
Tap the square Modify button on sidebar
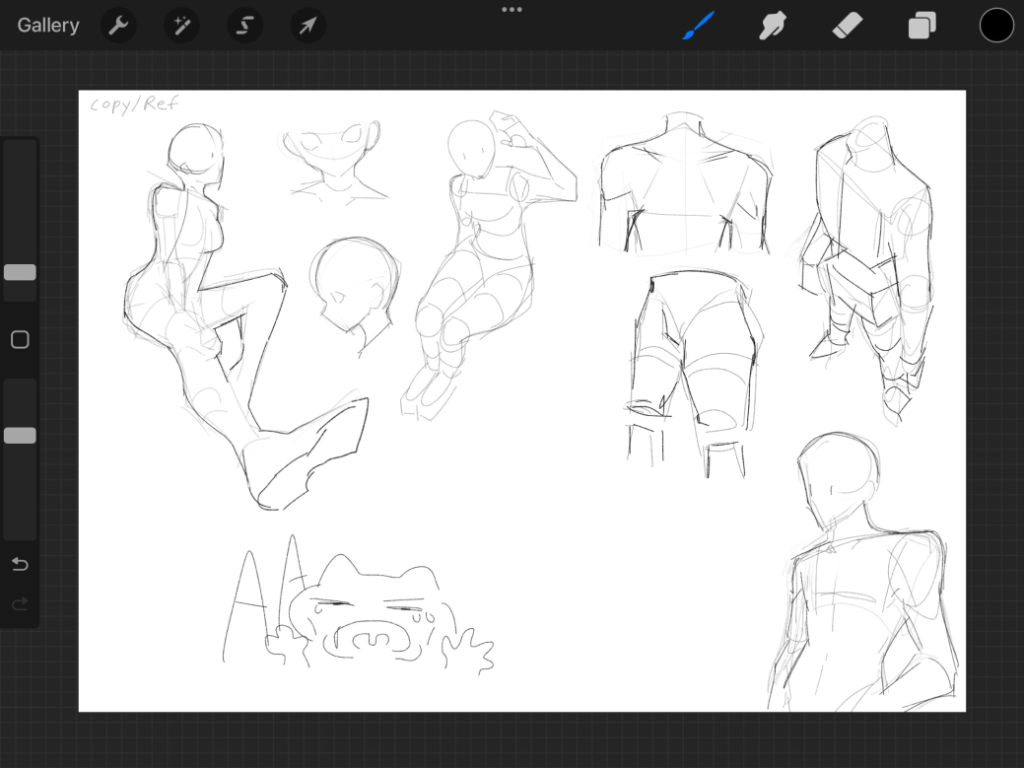tap(20, 340)
